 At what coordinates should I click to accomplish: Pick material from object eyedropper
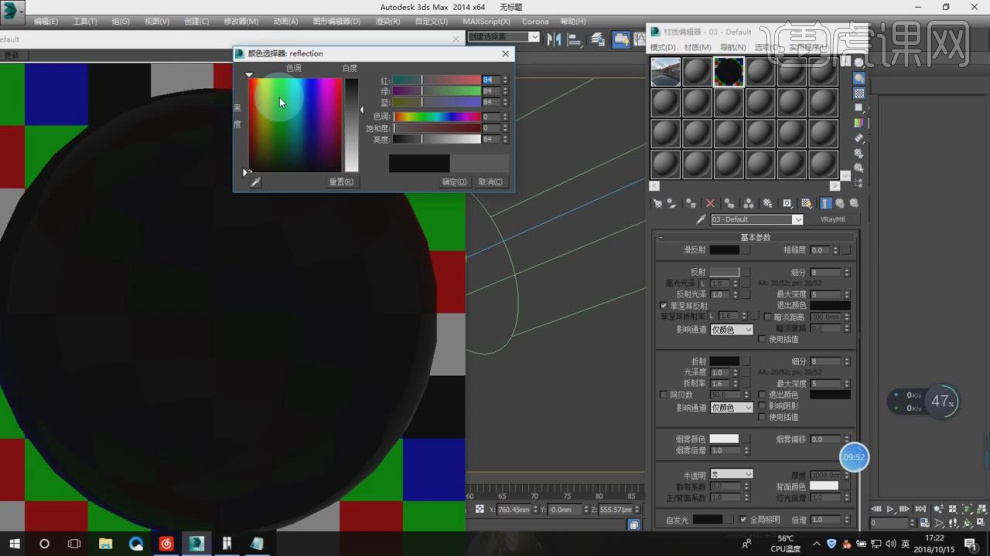coord(700,220)
